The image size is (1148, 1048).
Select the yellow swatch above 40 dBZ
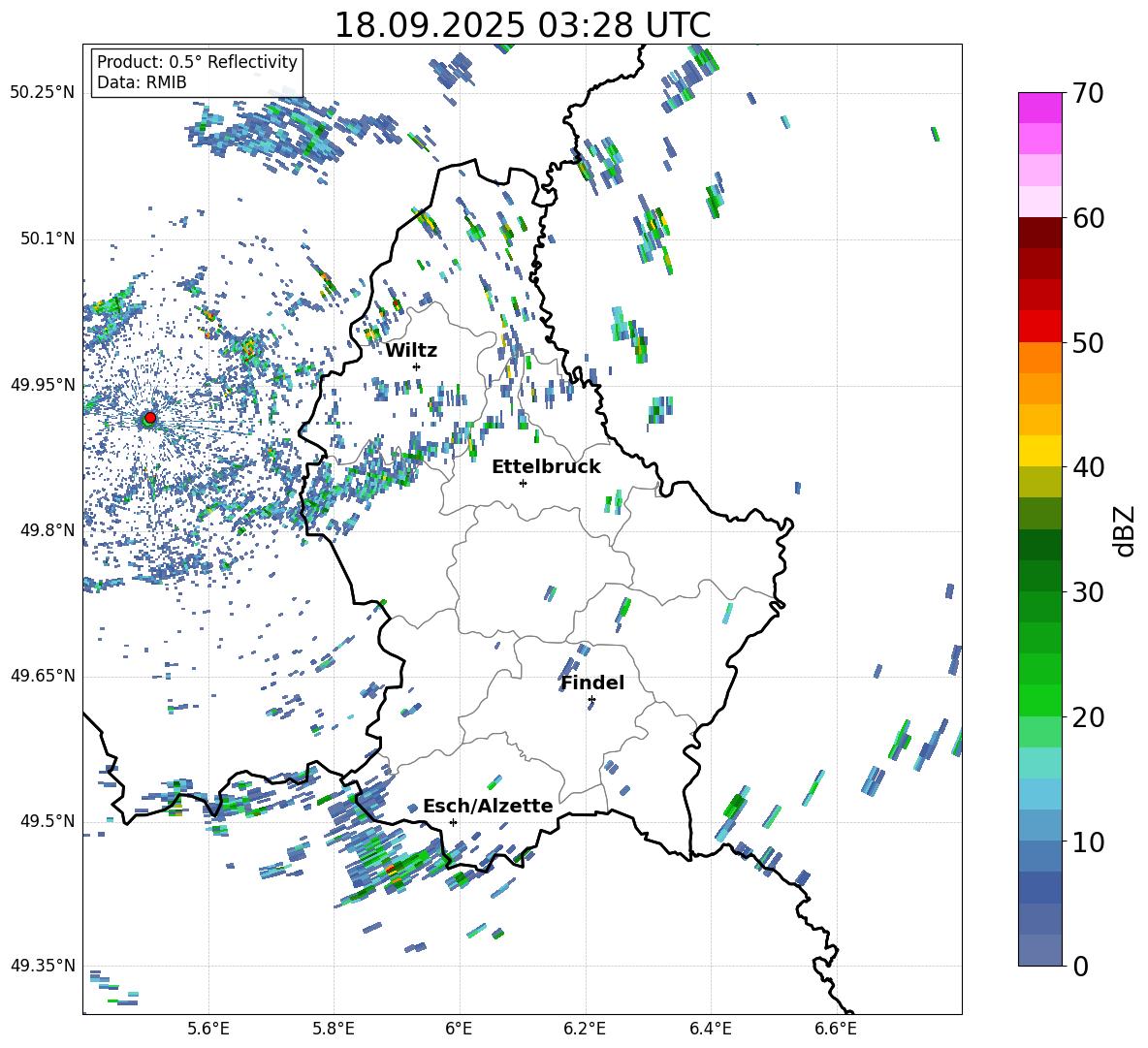[1040, 451]
